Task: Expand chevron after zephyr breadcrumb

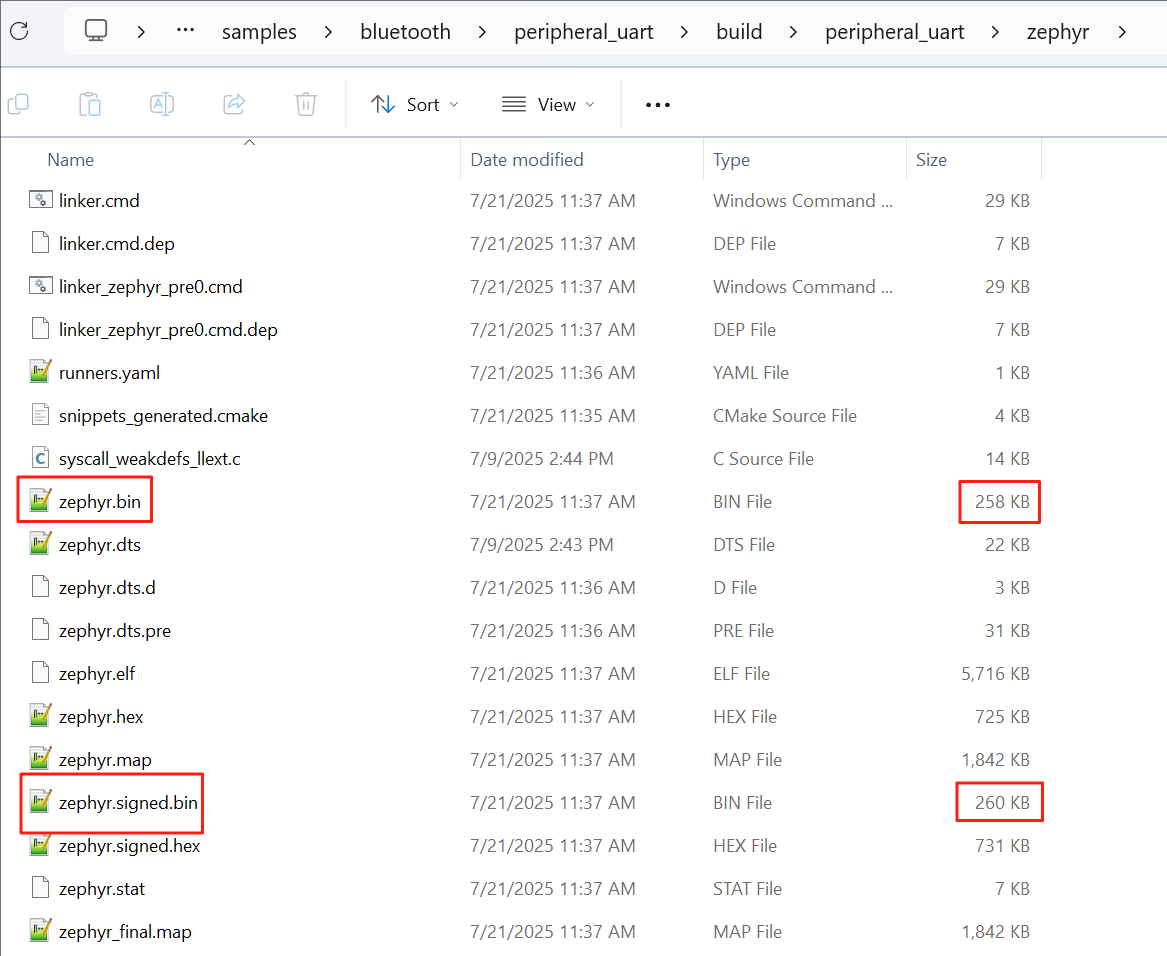Action: (1122, 32)
